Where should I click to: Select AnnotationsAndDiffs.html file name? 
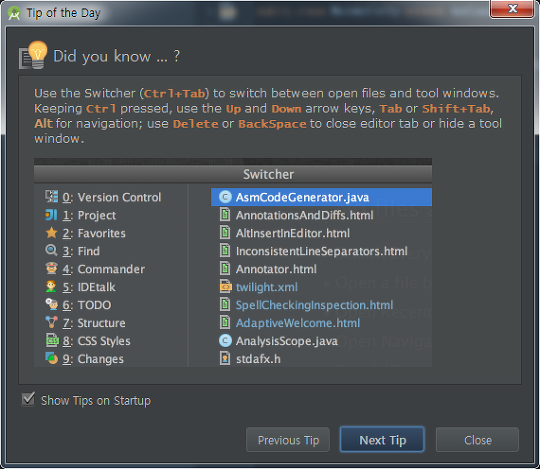(304, 215)
